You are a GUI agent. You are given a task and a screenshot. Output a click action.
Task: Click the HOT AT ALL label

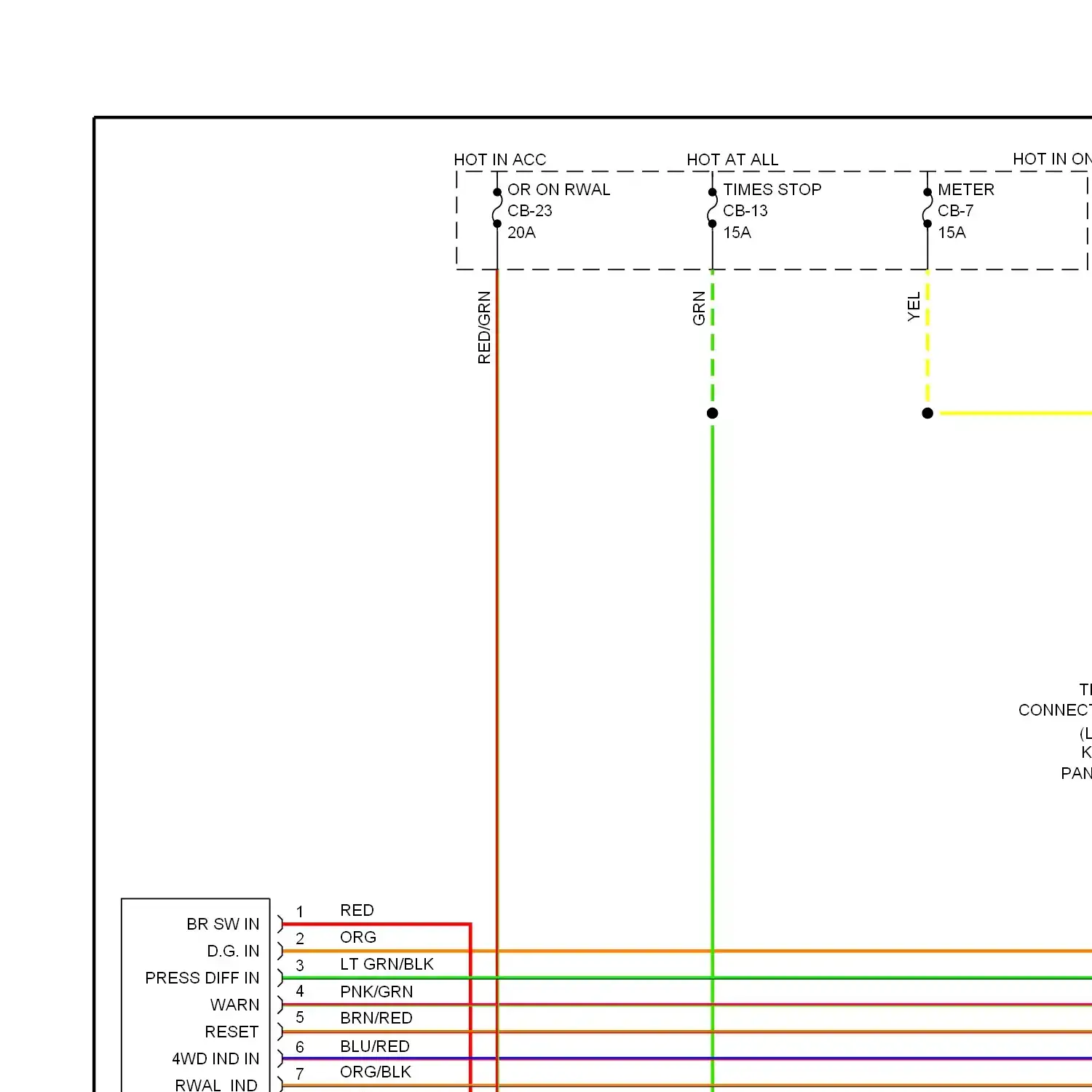[x=732, y=159]
